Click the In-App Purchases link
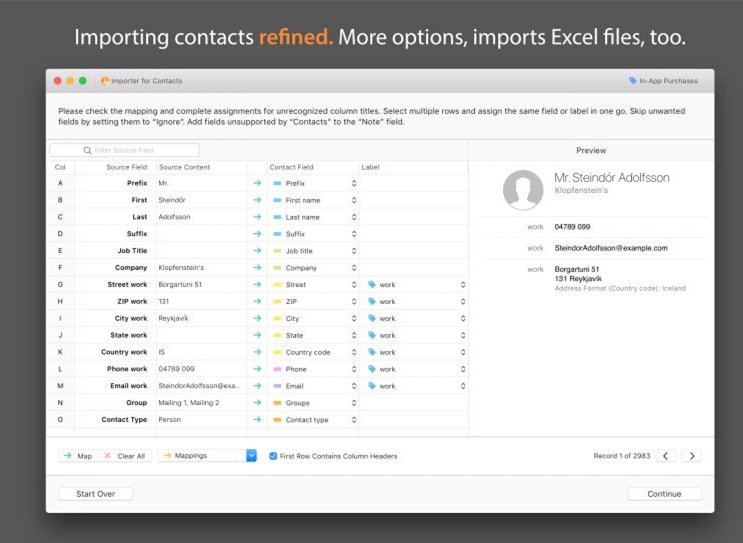The image size is (743, 543). point(663,81)
